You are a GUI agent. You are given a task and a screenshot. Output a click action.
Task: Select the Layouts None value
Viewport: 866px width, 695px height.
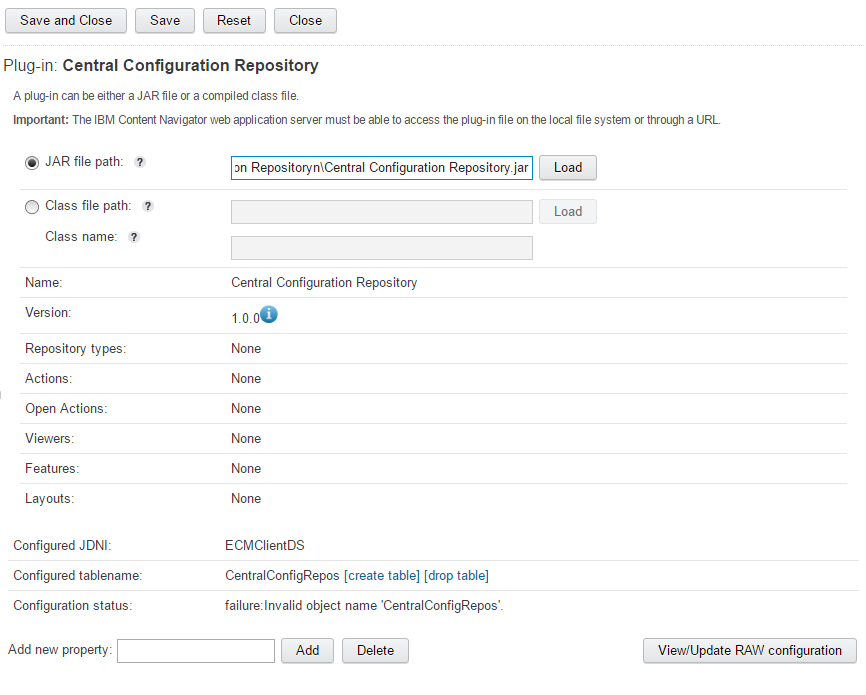[x=246, y=498]
